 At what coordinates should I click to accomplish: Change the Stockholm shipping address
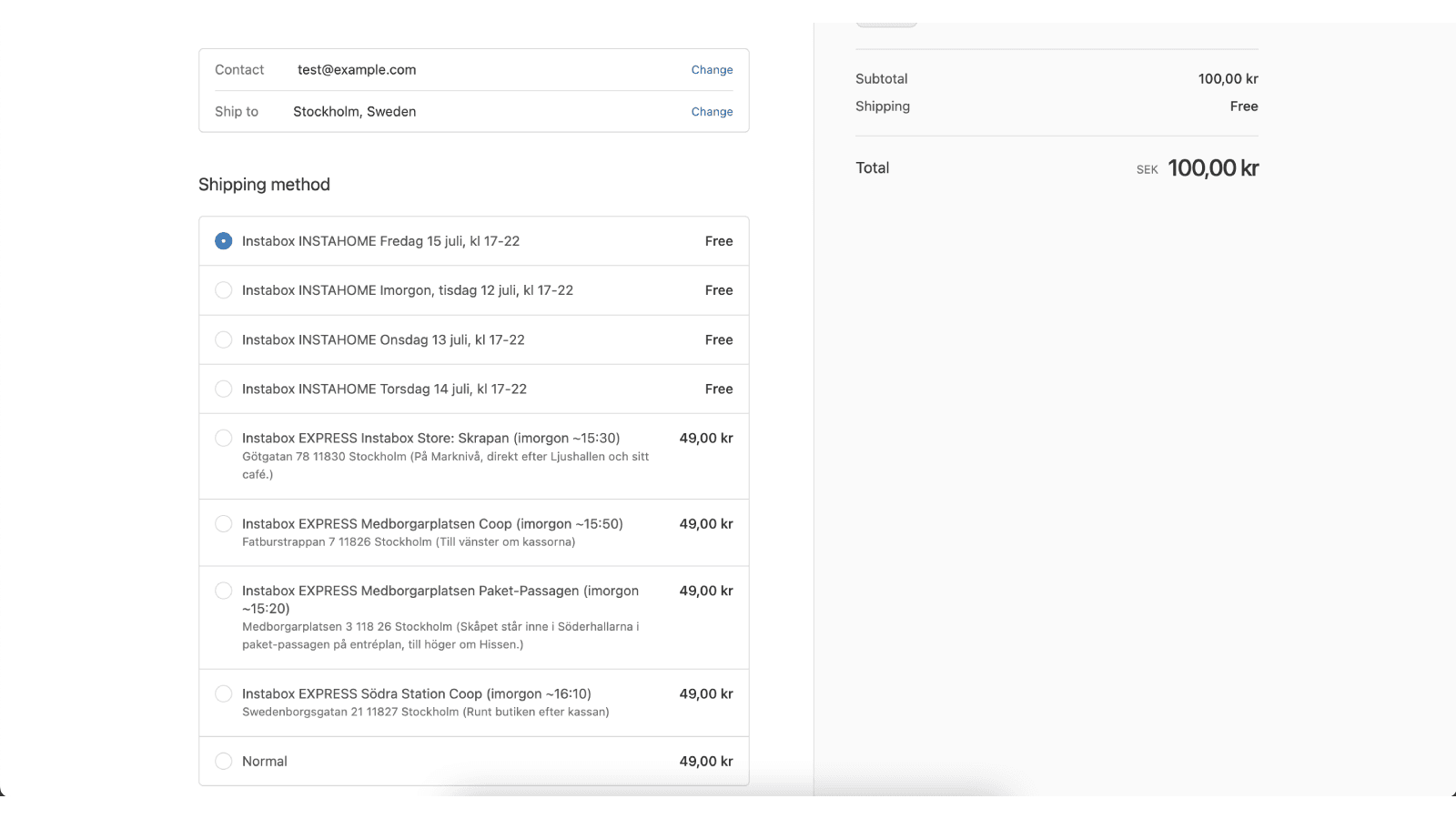(x=712, y=111)
